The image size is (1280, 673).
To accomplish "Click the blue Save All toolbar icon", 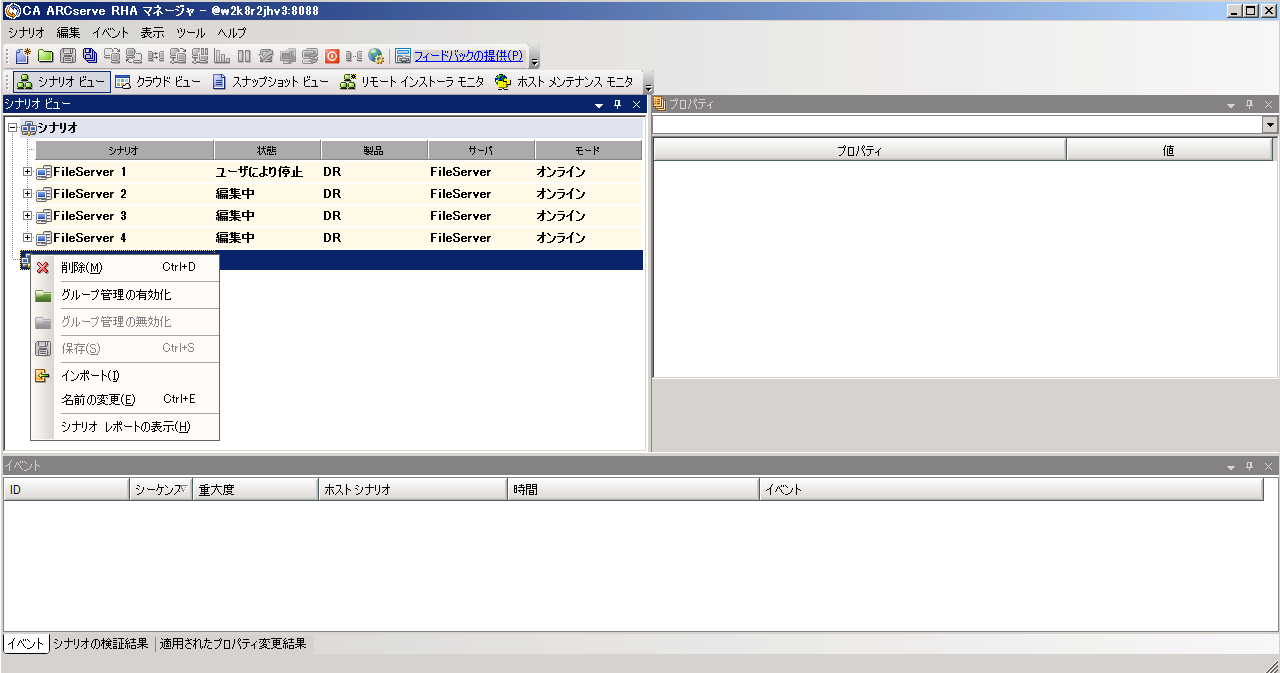I will coord(90,56).
